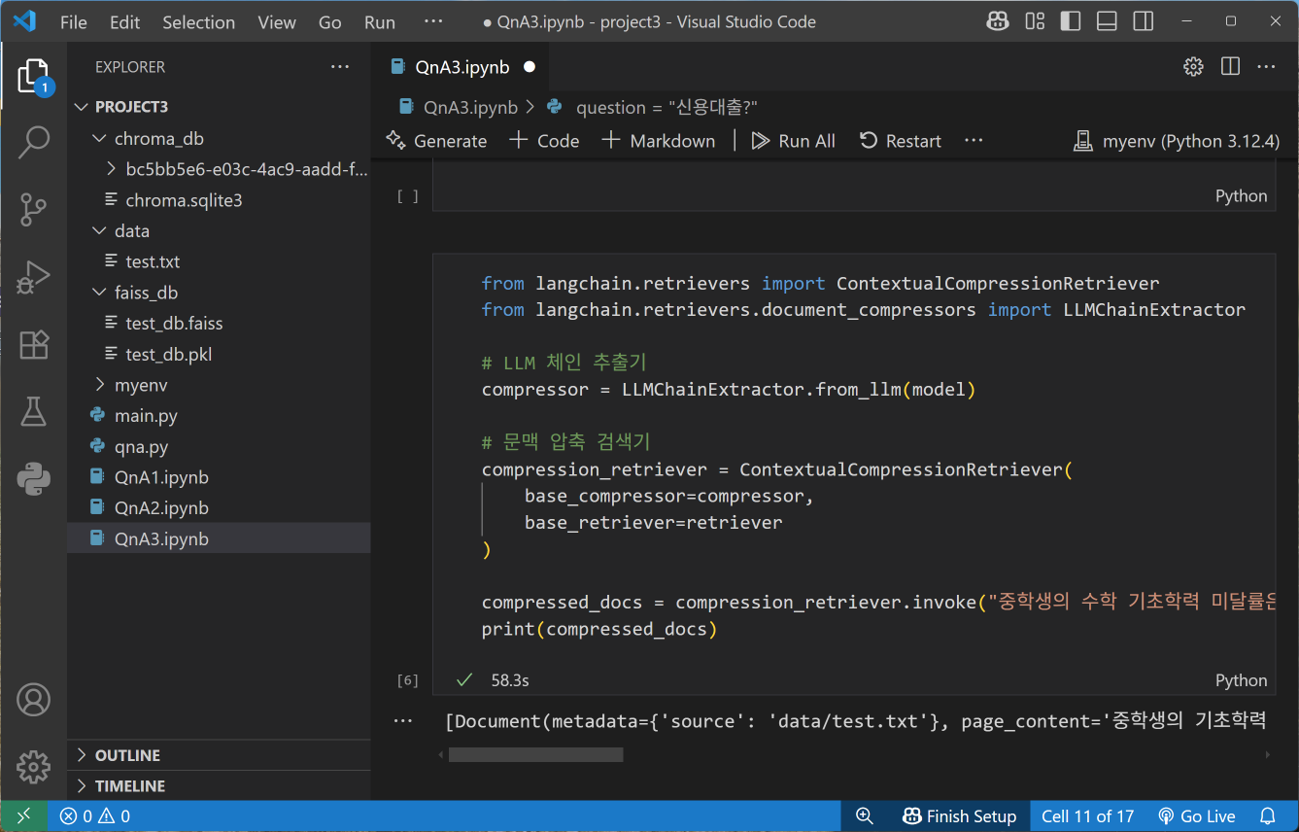Click the myenv kernel selector
The image size is (1299, 832).
[x=1176, y=141]
